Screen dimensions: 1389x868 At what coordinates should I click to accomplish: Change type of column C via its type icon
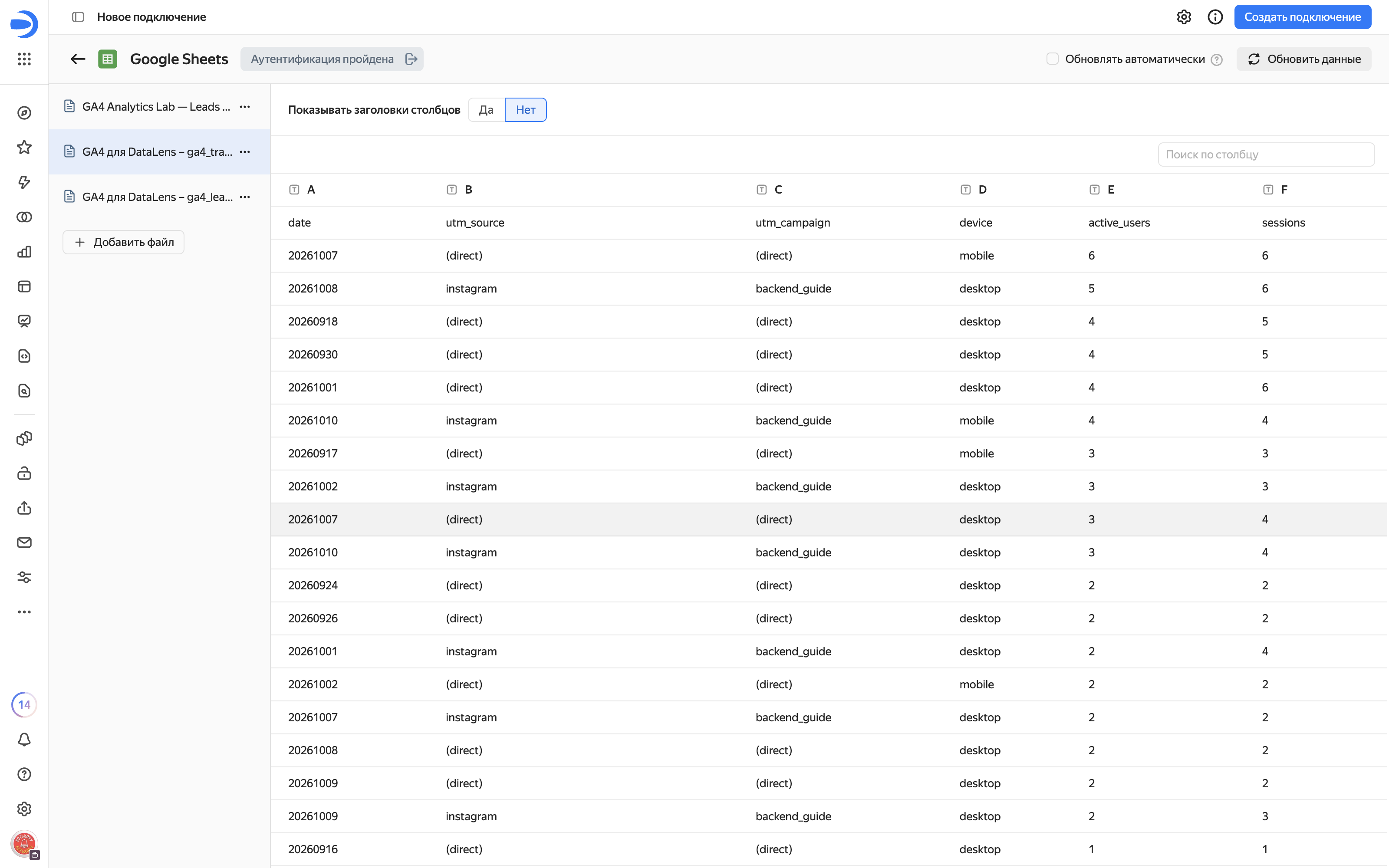tap(761, 190)
